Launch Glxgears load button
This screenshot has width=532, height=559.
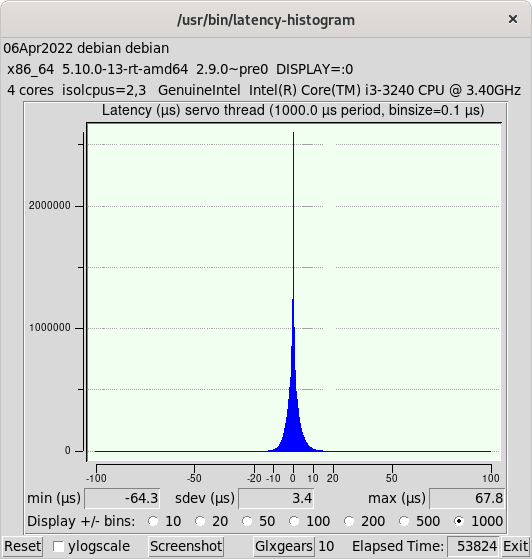coord(284,546)
